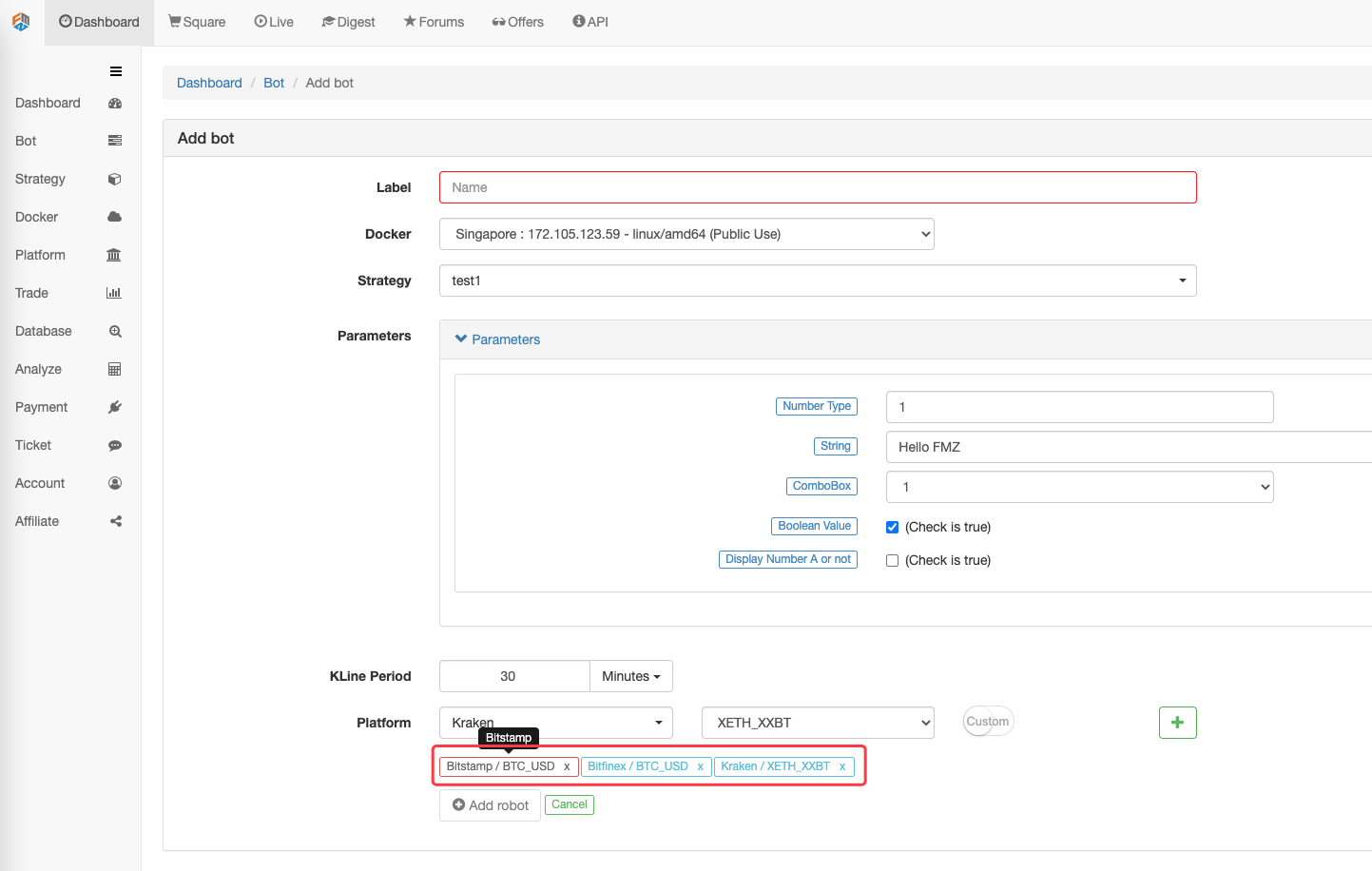
Task: Click the green plus add platform button
Action: [1177, 723]
